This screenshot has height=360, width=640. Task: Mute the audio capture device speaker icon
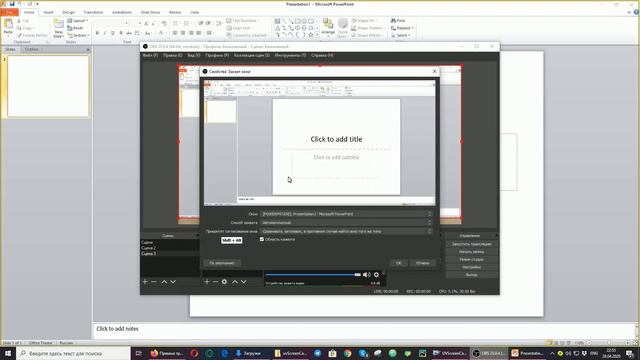[367, 275]
